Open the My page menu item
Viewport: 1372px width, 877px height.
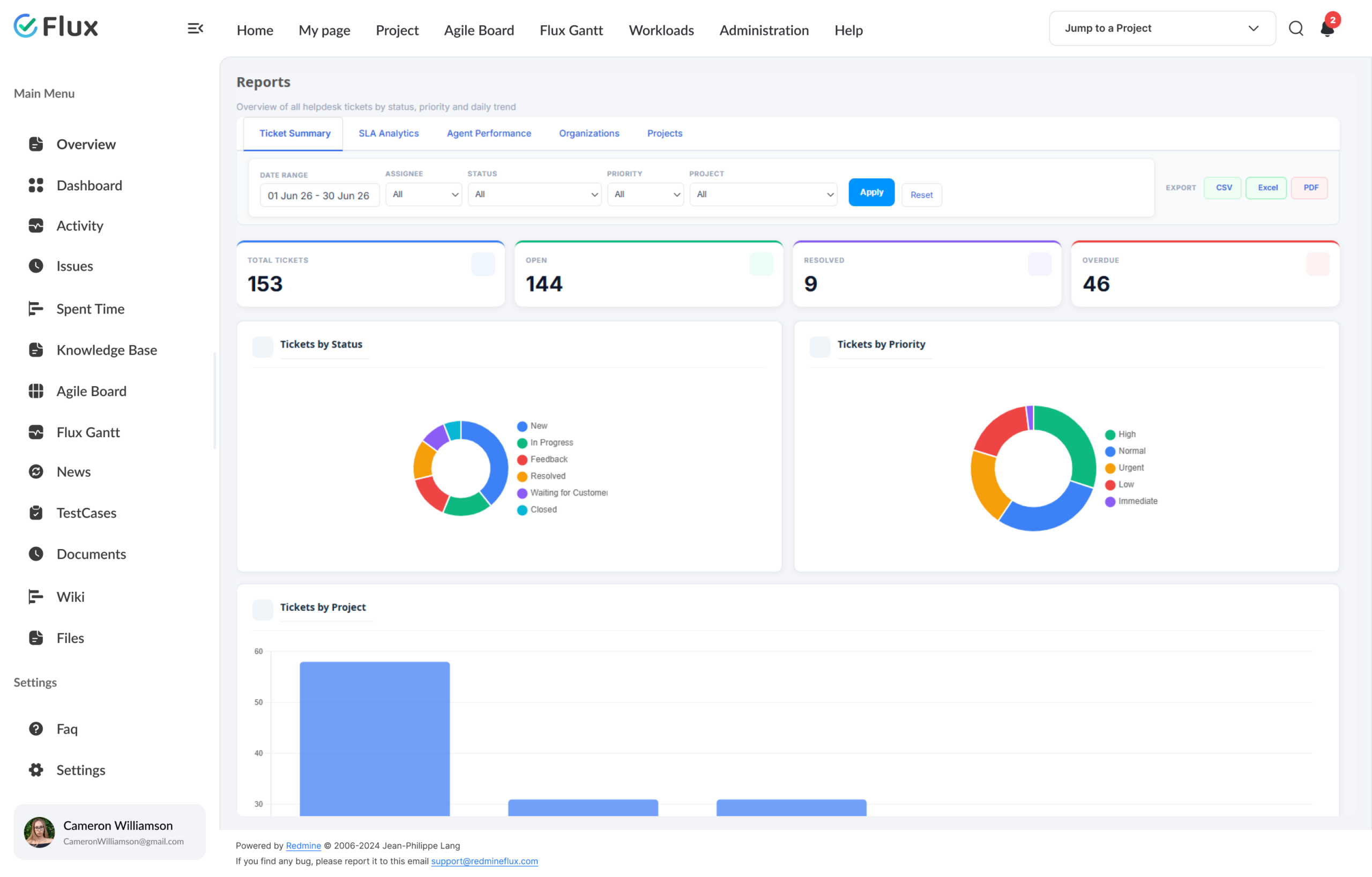coord(324,30)
